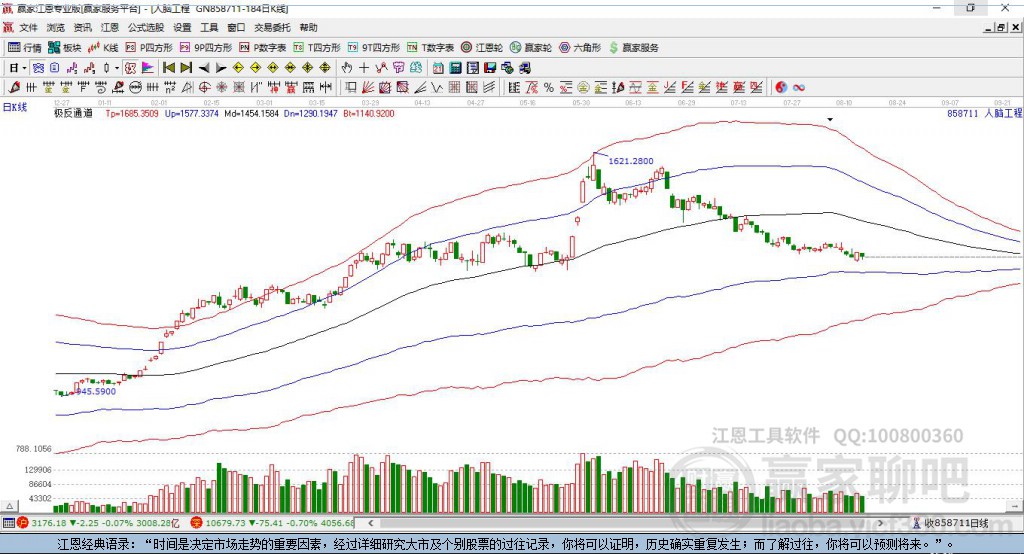Open the T数字表 time table

click(430, 48)
